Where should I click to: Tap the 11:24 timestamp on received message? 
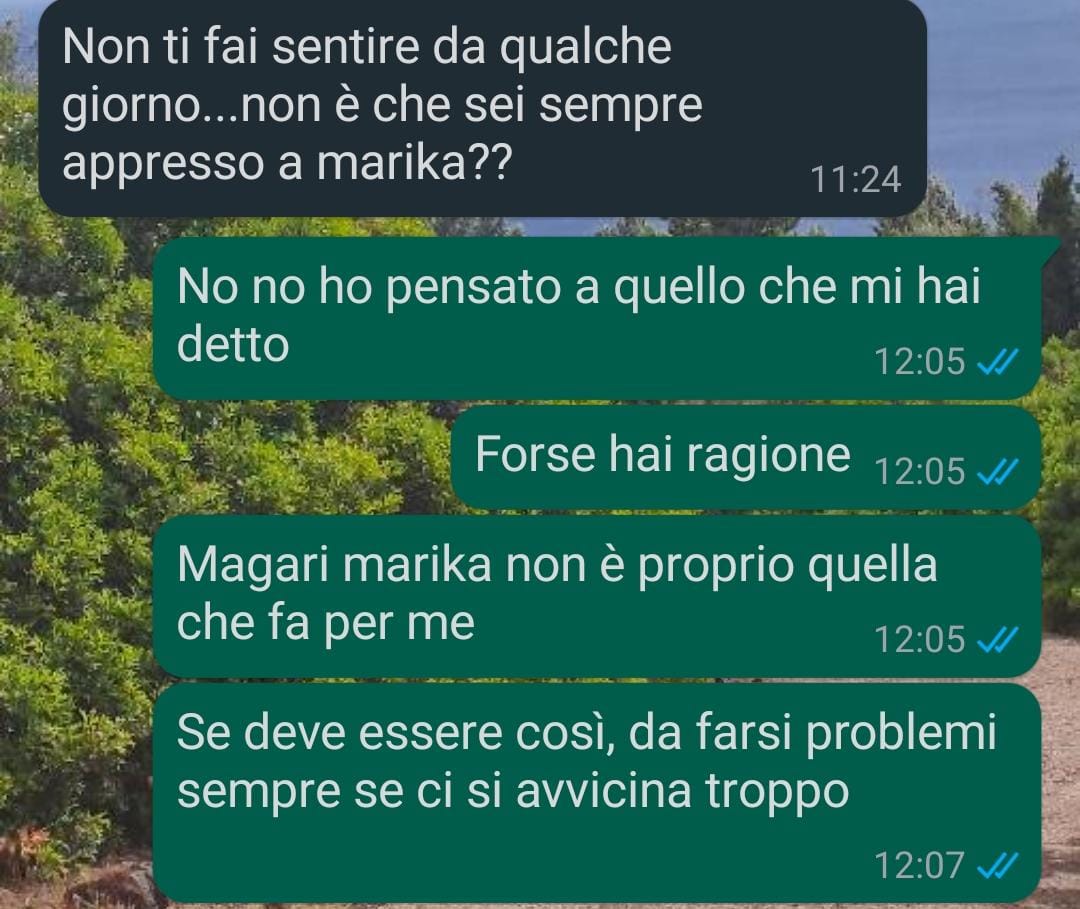(x=856, y=180)
